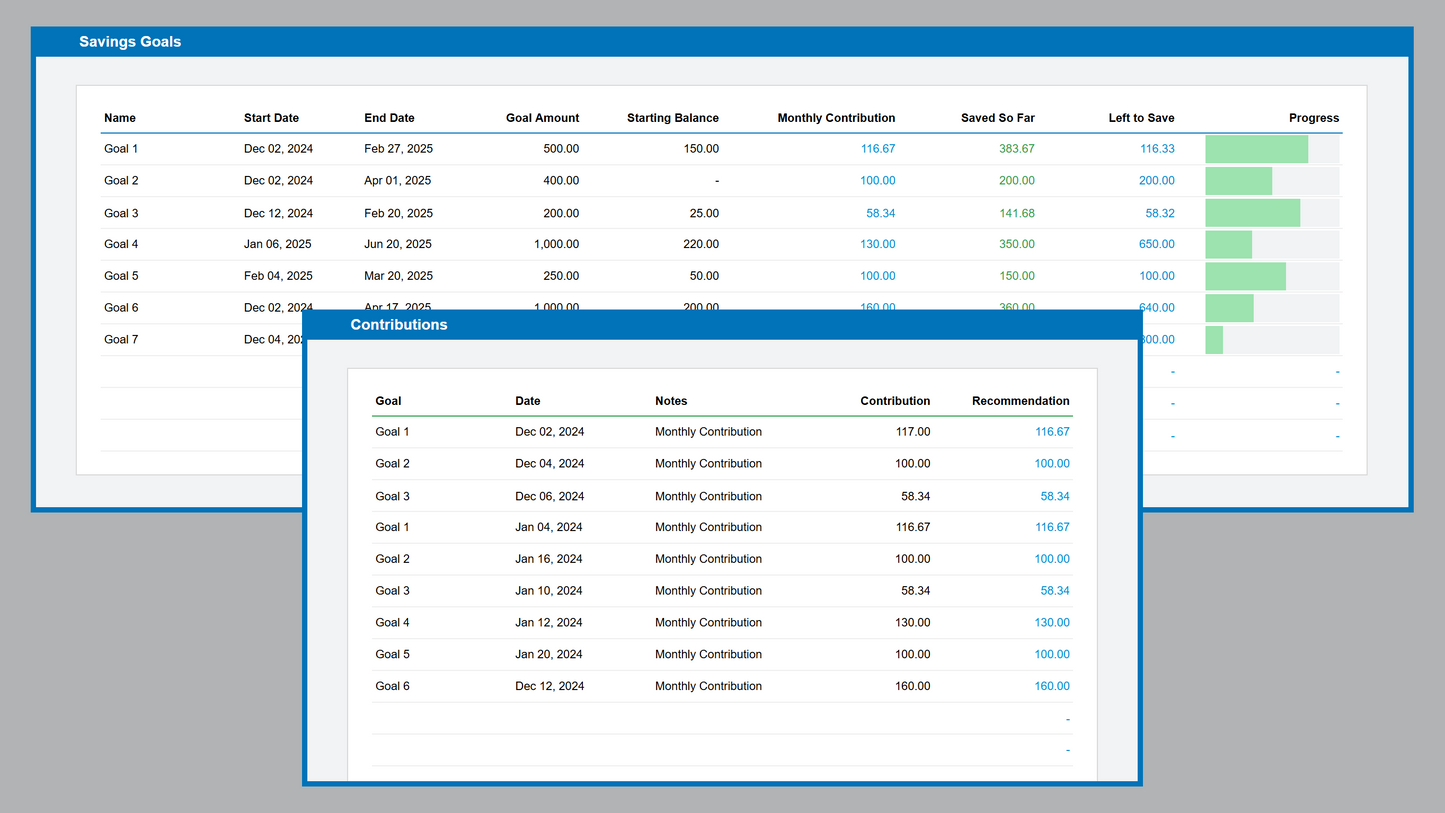Click the Starting Balance column header
This screenshot has width=1445, height=813.
(673, 118)
